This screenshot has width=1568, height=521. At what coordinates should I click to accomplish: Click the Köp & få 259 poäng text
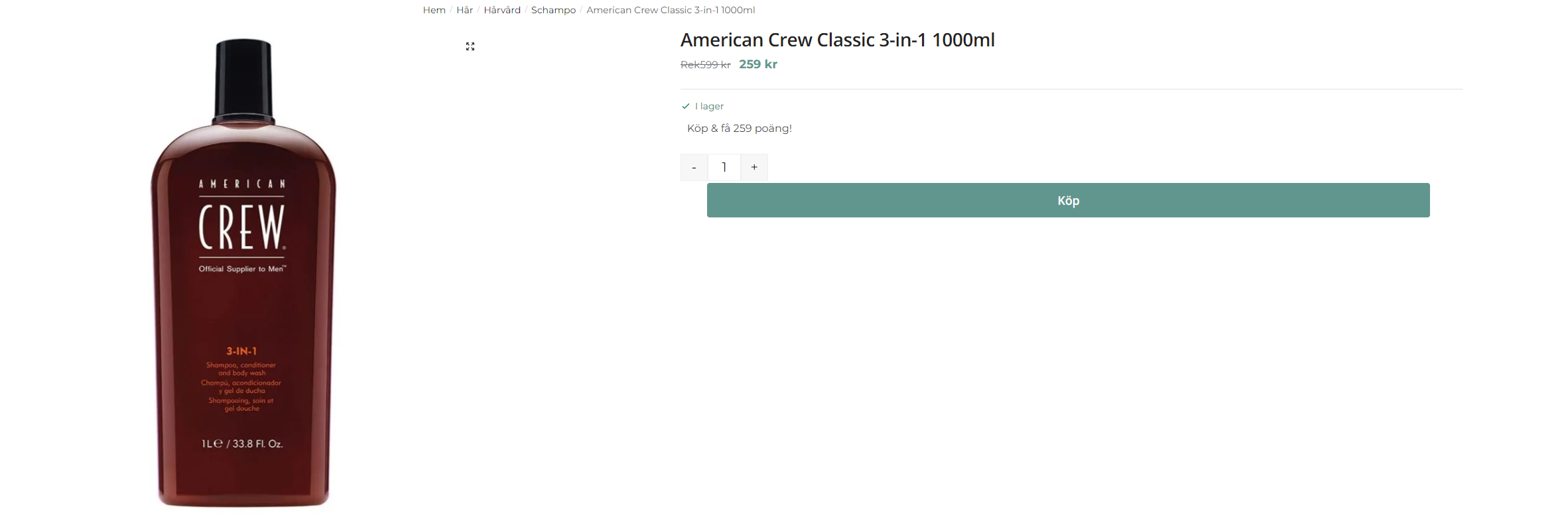click(x=740, y=128)
